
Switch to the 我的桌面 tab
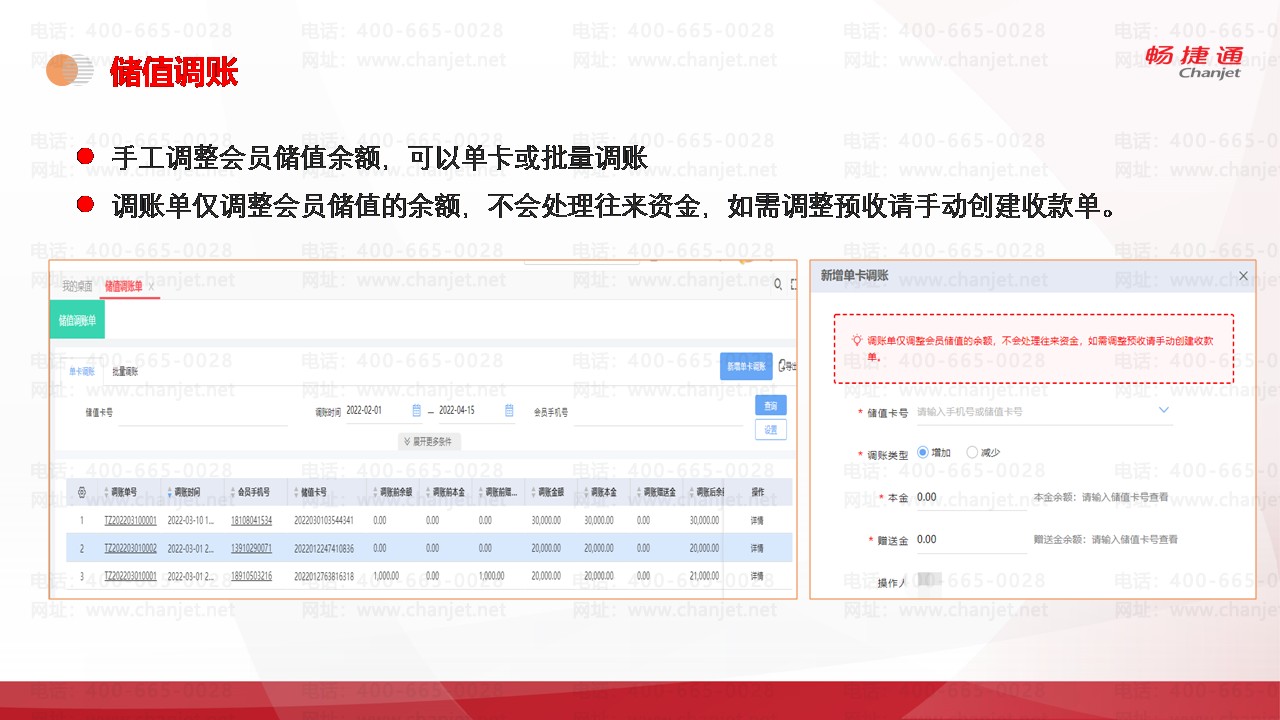[x=77, y=286]
